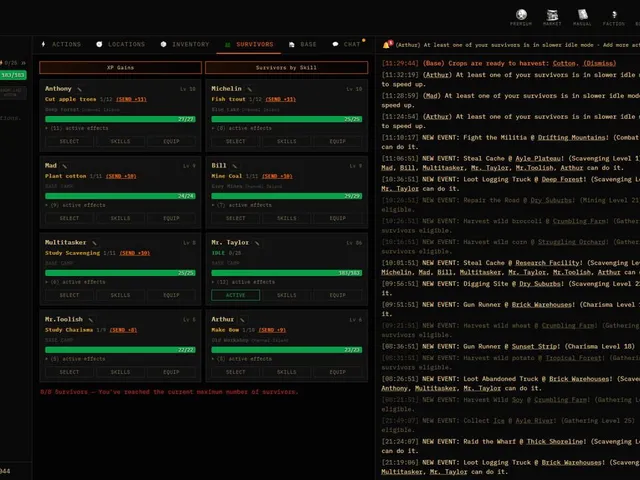Click the Inventory tab icon

click(163, 44)
